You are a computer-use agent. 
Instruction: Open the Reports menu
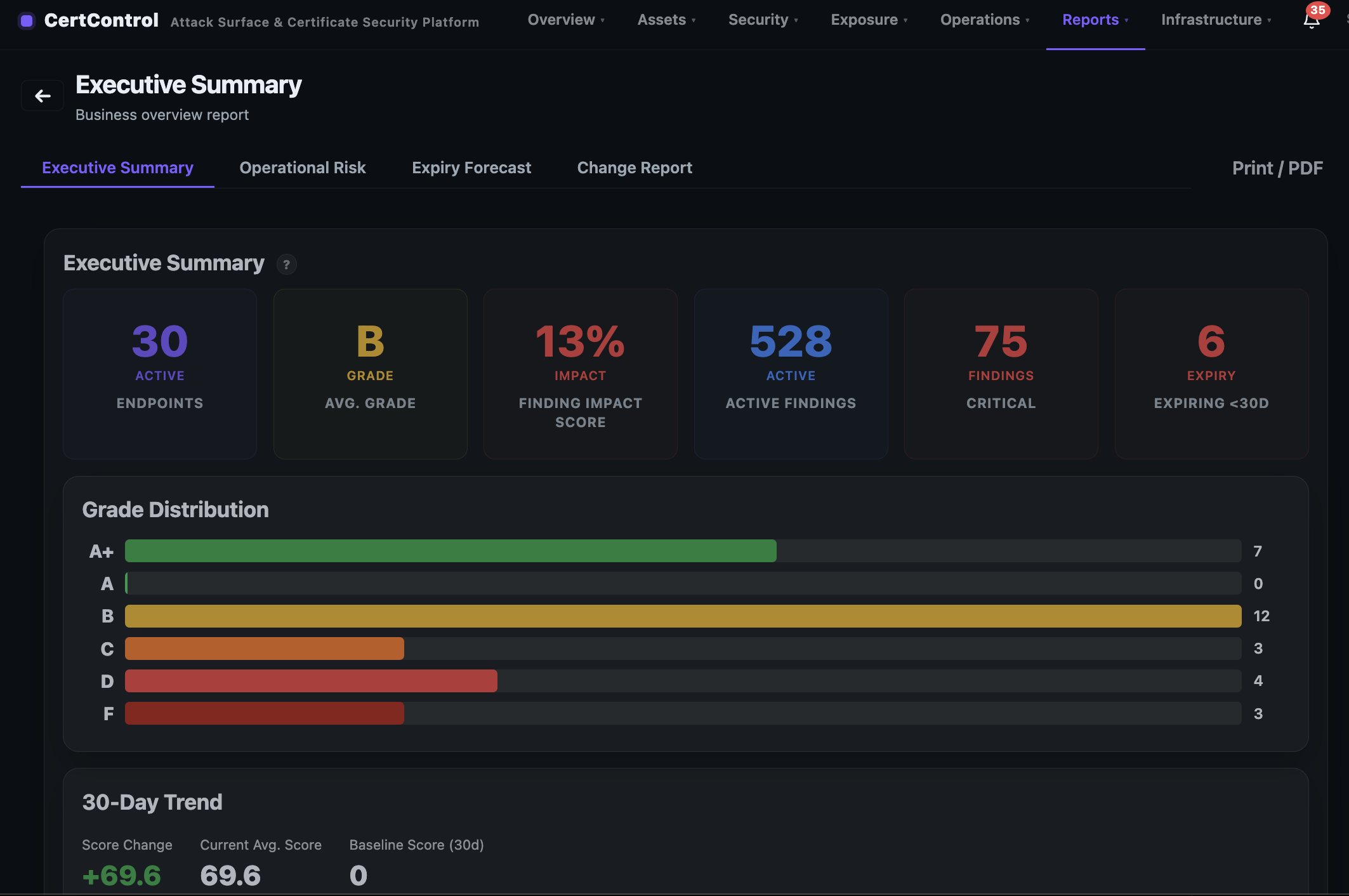(1095, 20)
